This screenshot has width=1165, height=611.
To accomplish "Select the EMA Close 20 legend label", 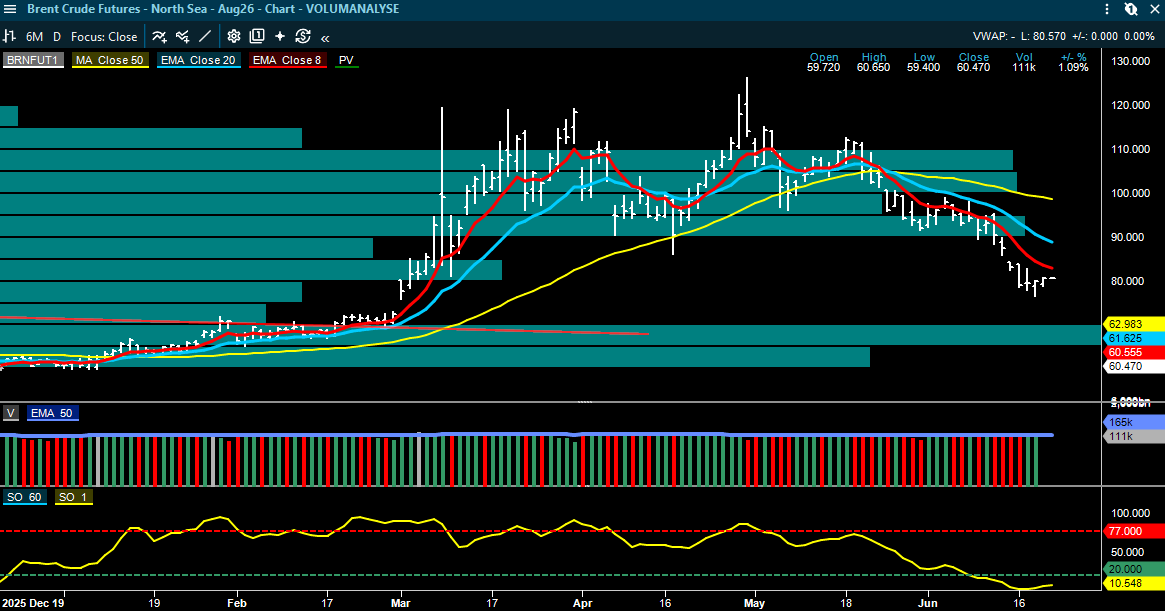I will (x=198, y=60).
